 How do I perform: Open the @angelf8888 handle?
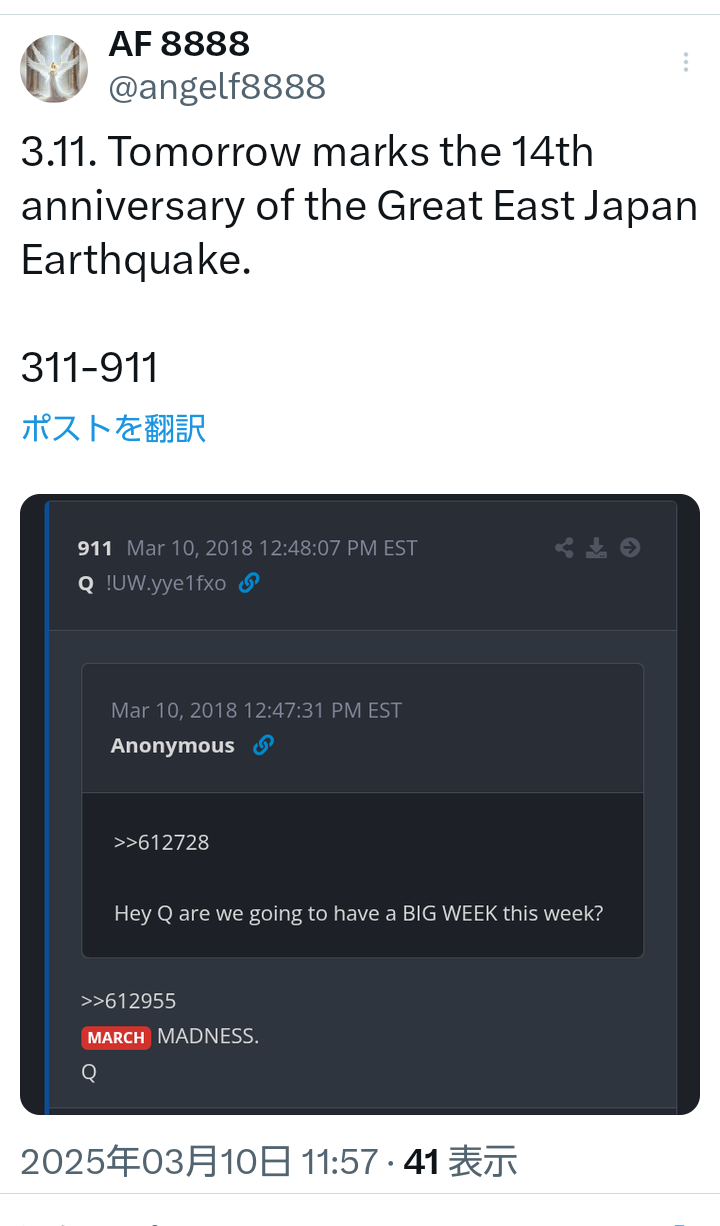point(217,88)
